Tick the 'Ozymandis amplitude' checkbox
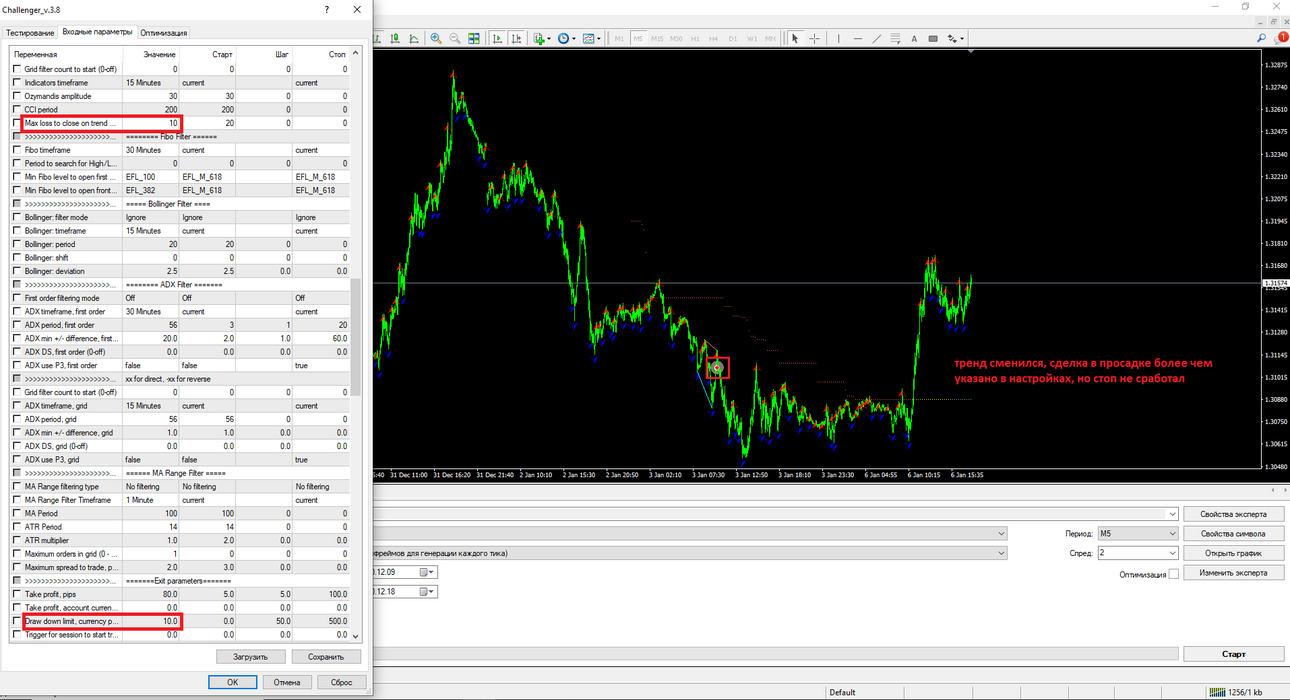Viewport: 1290px width, 700px height. click(16, 96)
